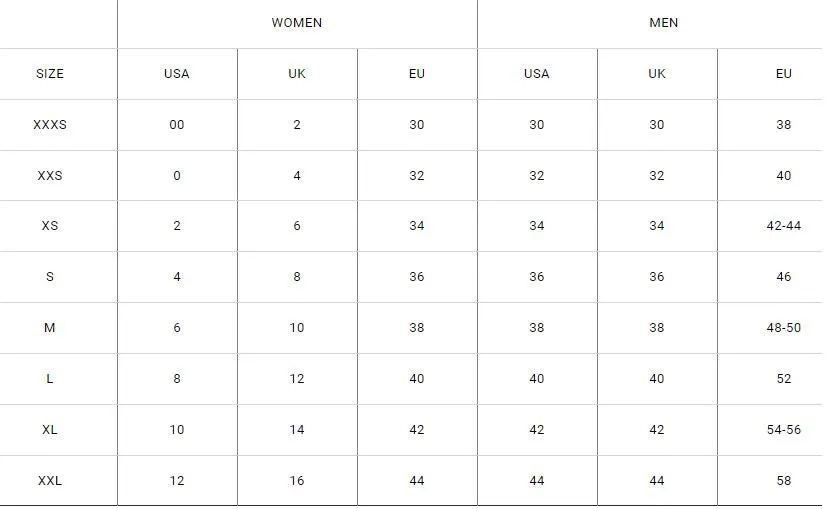Select the SIZE column header
826x509 pixels.
pyautogui.click(x=50, y=74)
